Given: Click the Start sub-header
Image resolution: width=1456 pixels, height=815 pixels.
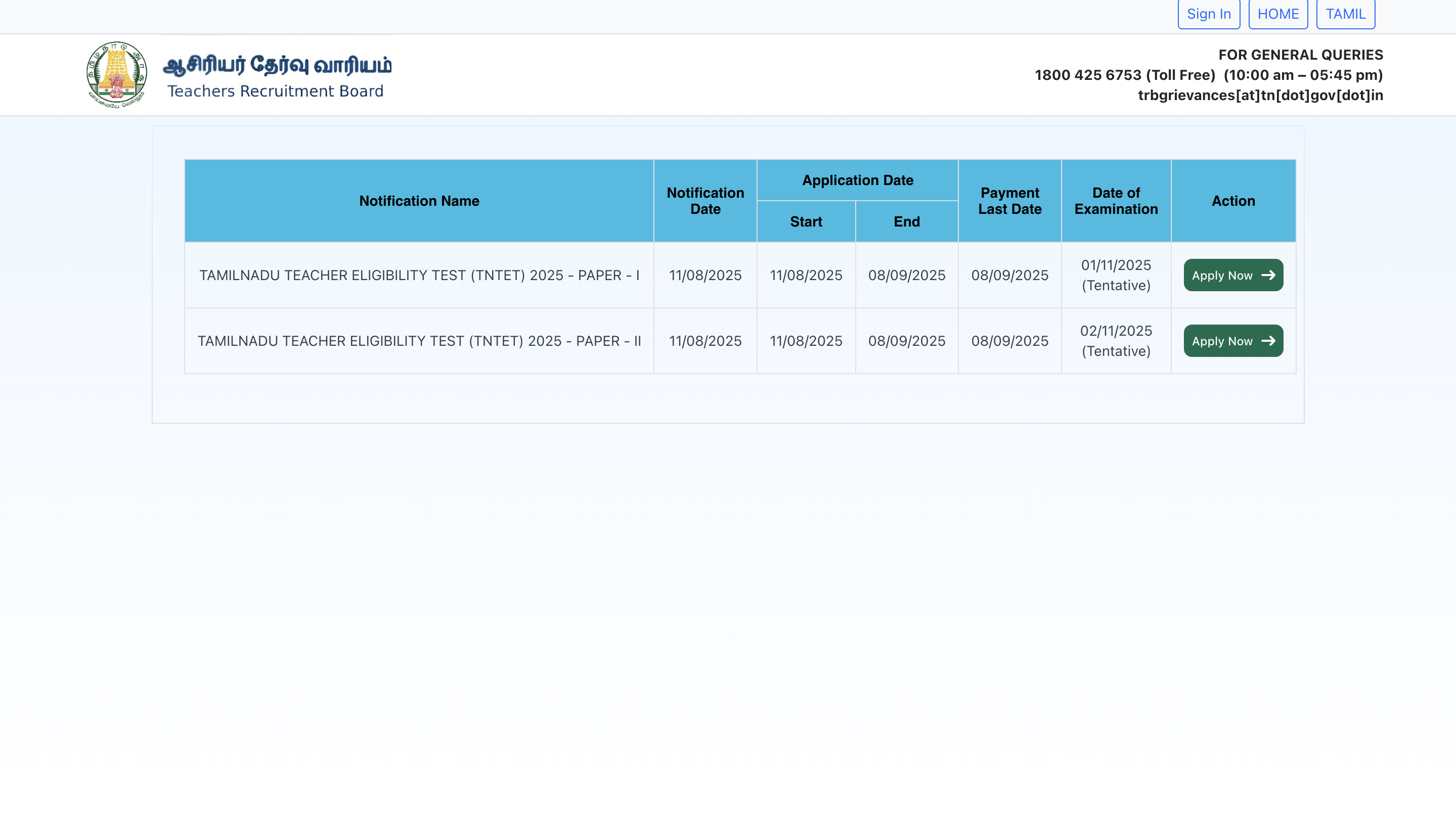Looking at the screenshot, I should coord(806,221).
